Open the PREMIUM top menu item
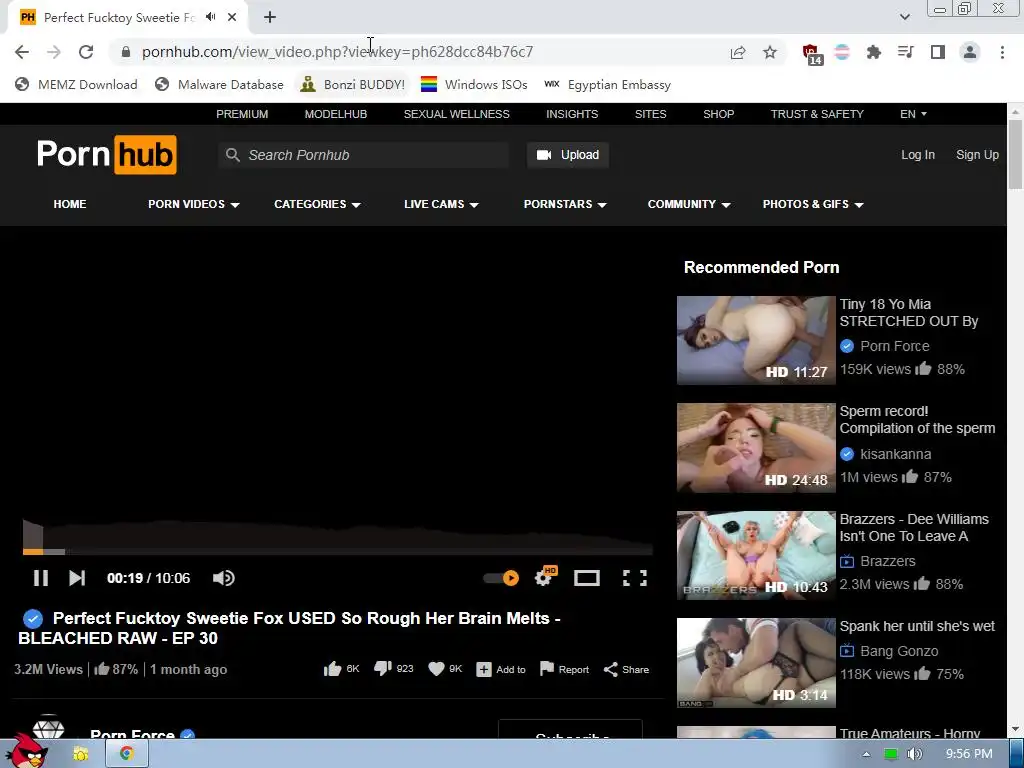Viewport: 1024px width, 768px height. pyautogui.click(x=242, y=114)
